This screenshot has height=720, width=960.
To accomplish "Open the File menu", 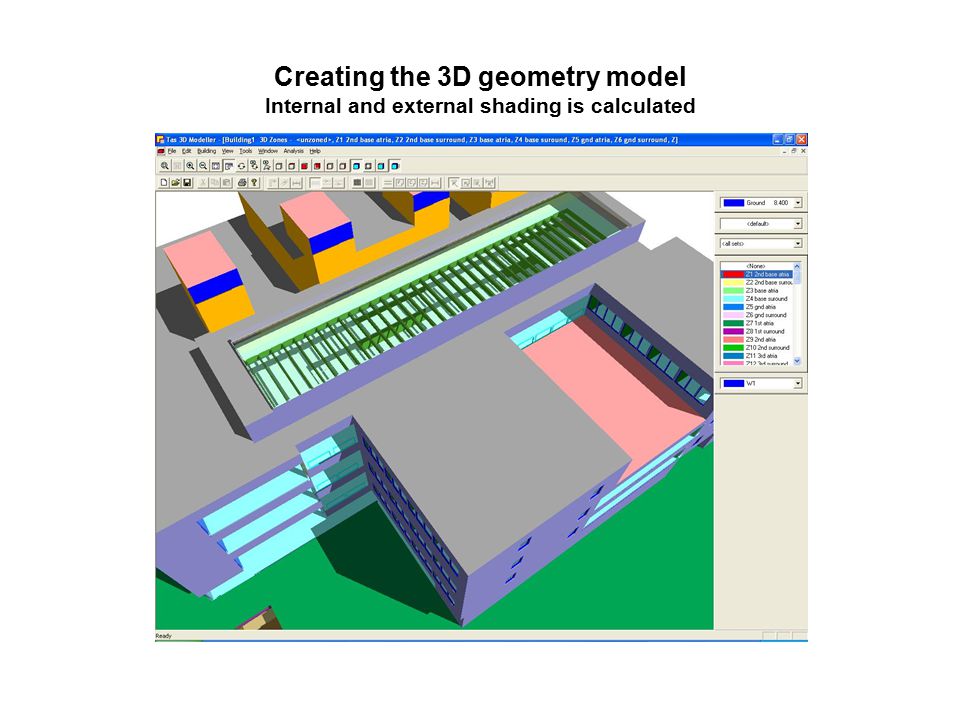I will point(172,151).
